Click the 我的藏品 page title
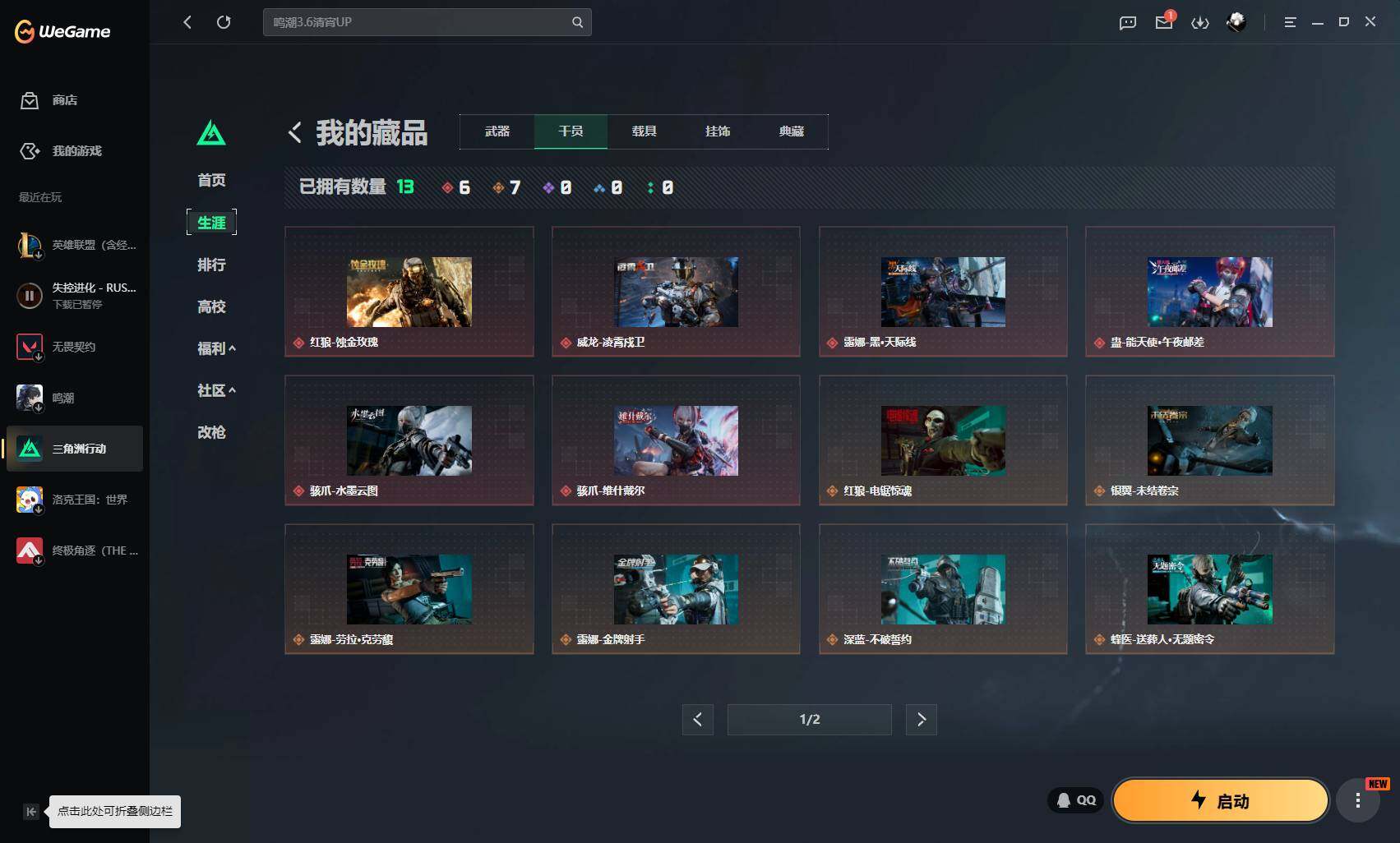This screenshot has width=1400, height=843. pyautogui.click(x=372, y=132)
